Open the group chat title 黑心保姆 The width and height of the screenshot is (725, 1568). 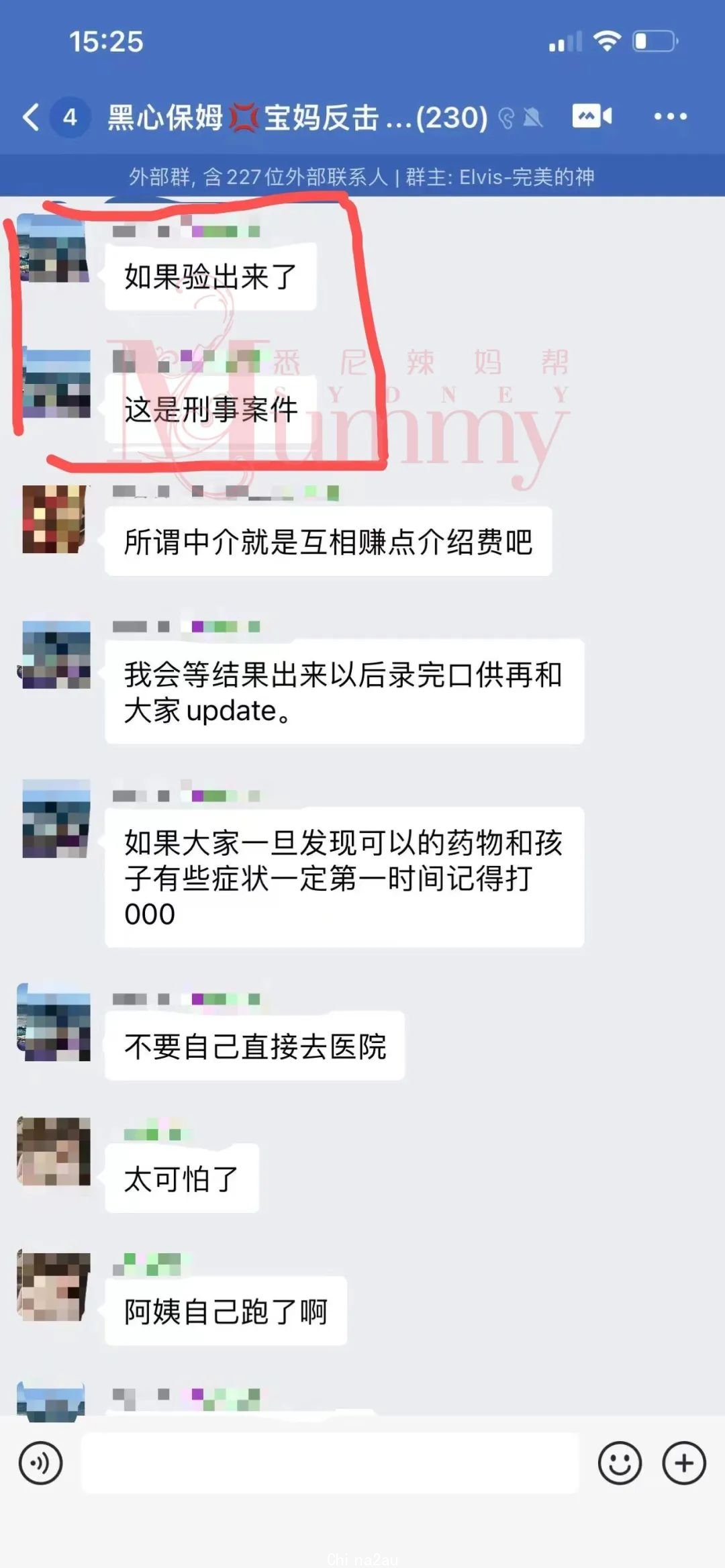(298, 117)
